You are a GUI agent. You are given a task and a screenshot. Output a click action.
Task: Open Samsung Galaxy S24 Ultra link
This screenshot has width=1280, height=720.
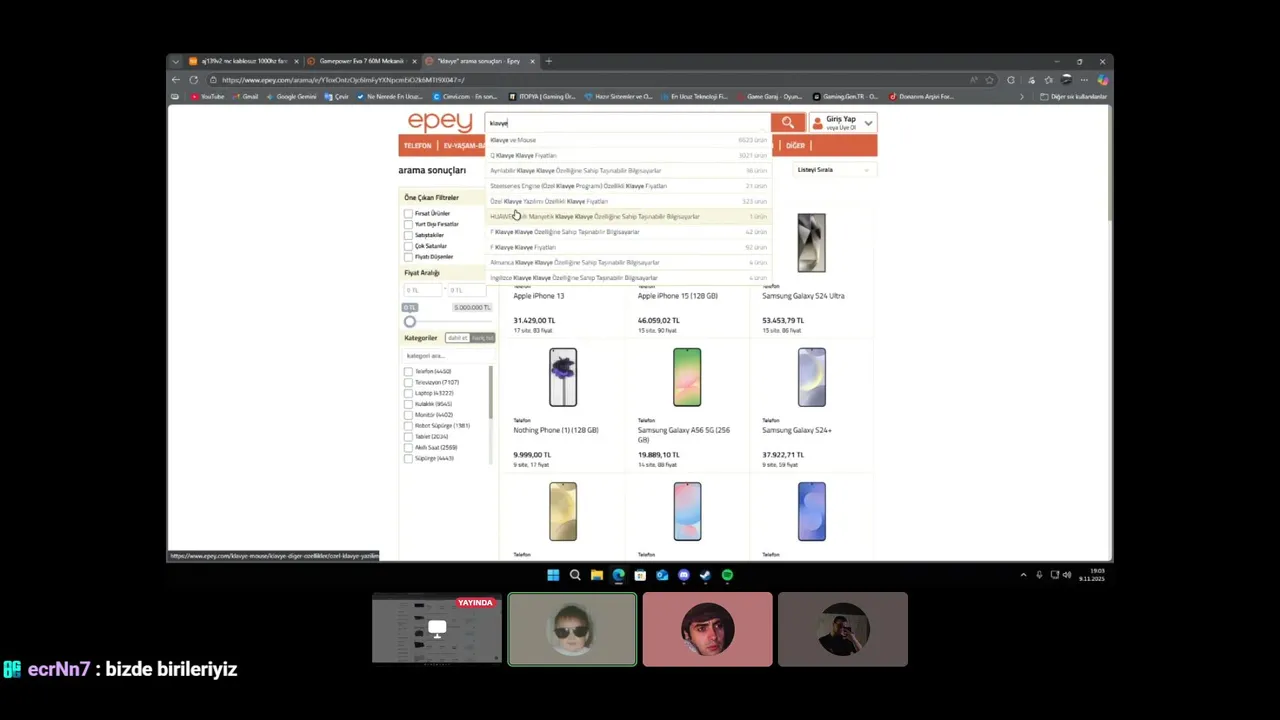803,296
